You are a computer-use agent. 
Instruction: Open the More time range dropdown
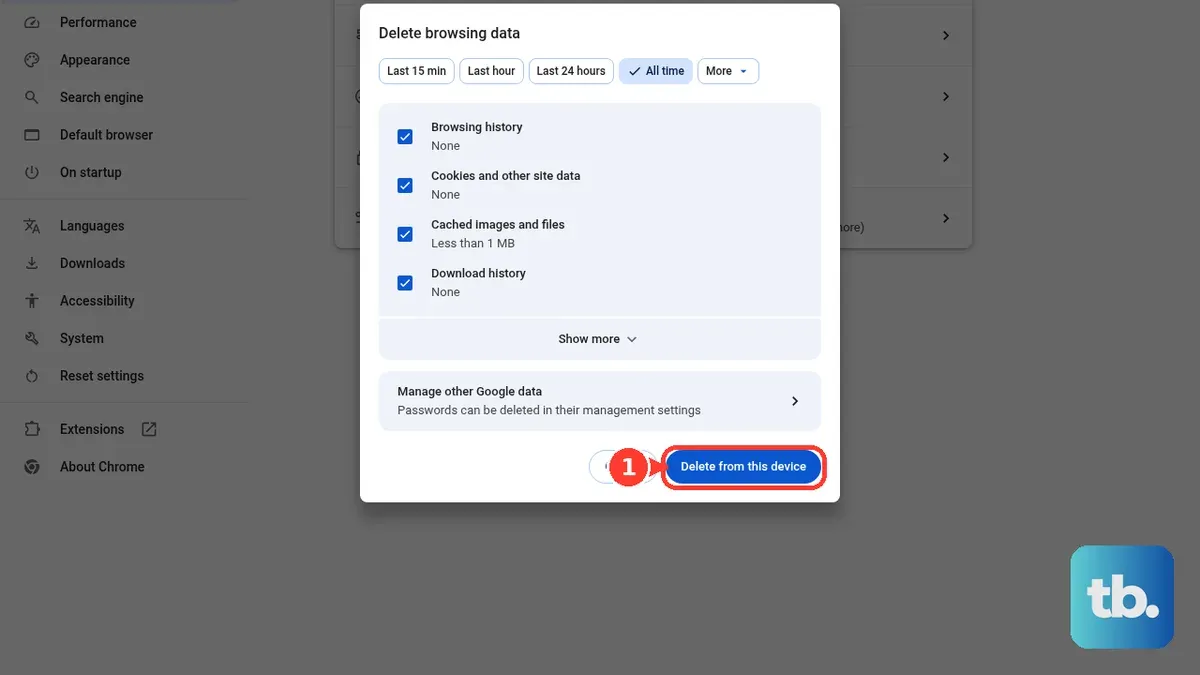(x=728, y=71)
